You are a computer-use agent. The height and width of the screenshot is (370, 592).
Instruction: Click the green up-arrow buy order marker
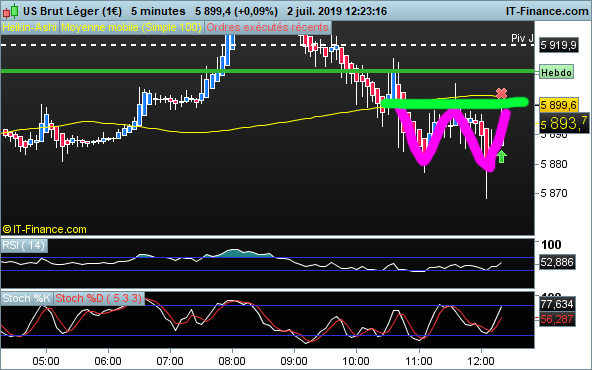[x=501, y=156]
